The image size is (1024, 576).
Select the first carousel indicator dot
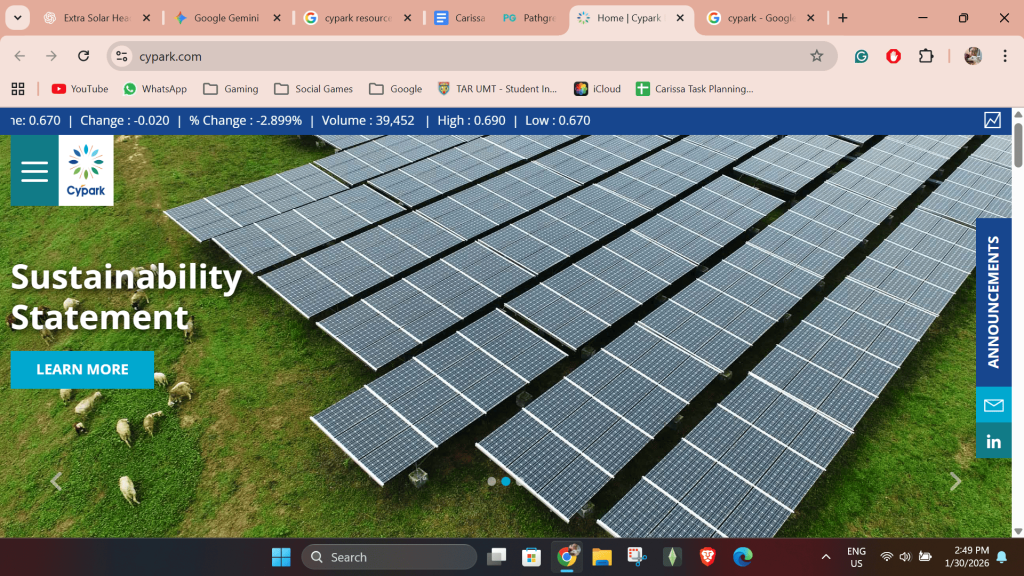point(491,481)
